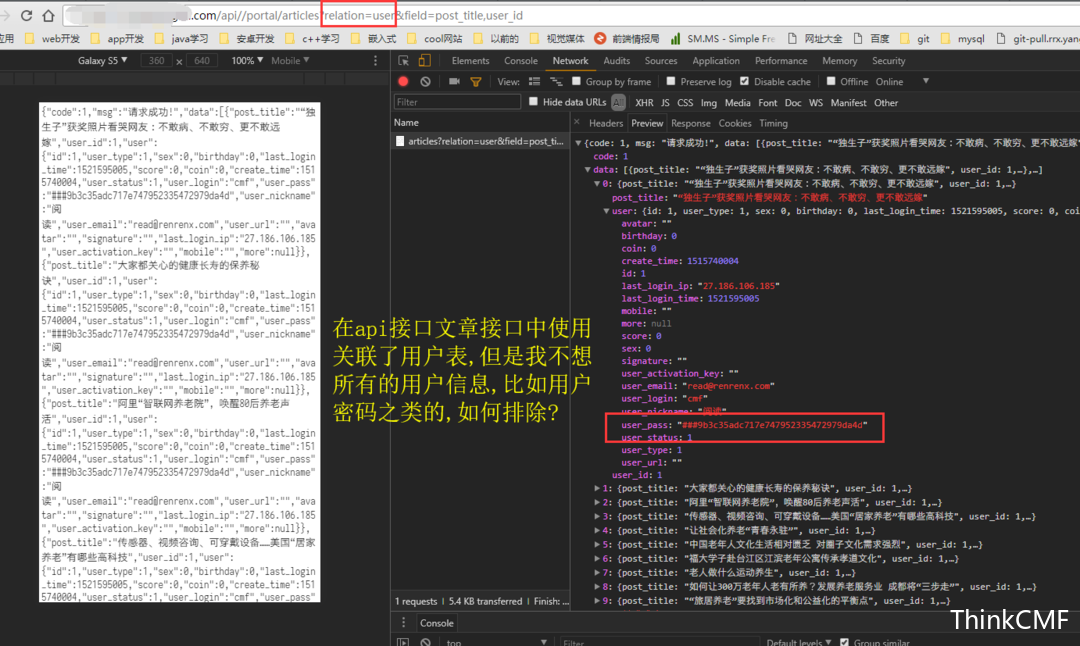
Task: Open the 100% zoom dropdown
Action: [x=247, y=61]
